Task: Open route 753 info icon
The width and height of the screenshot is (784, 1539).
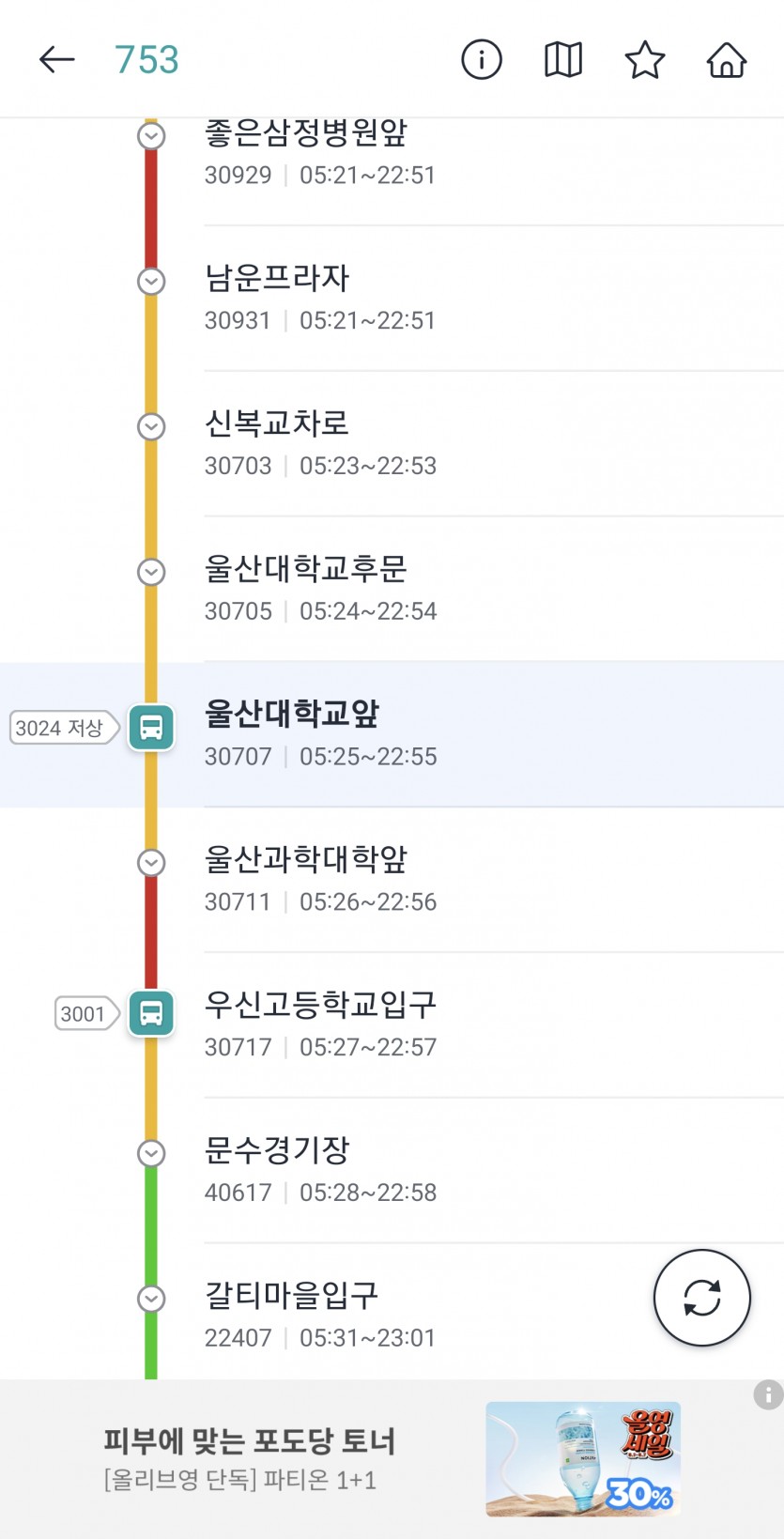Action: tap(482, 60)
